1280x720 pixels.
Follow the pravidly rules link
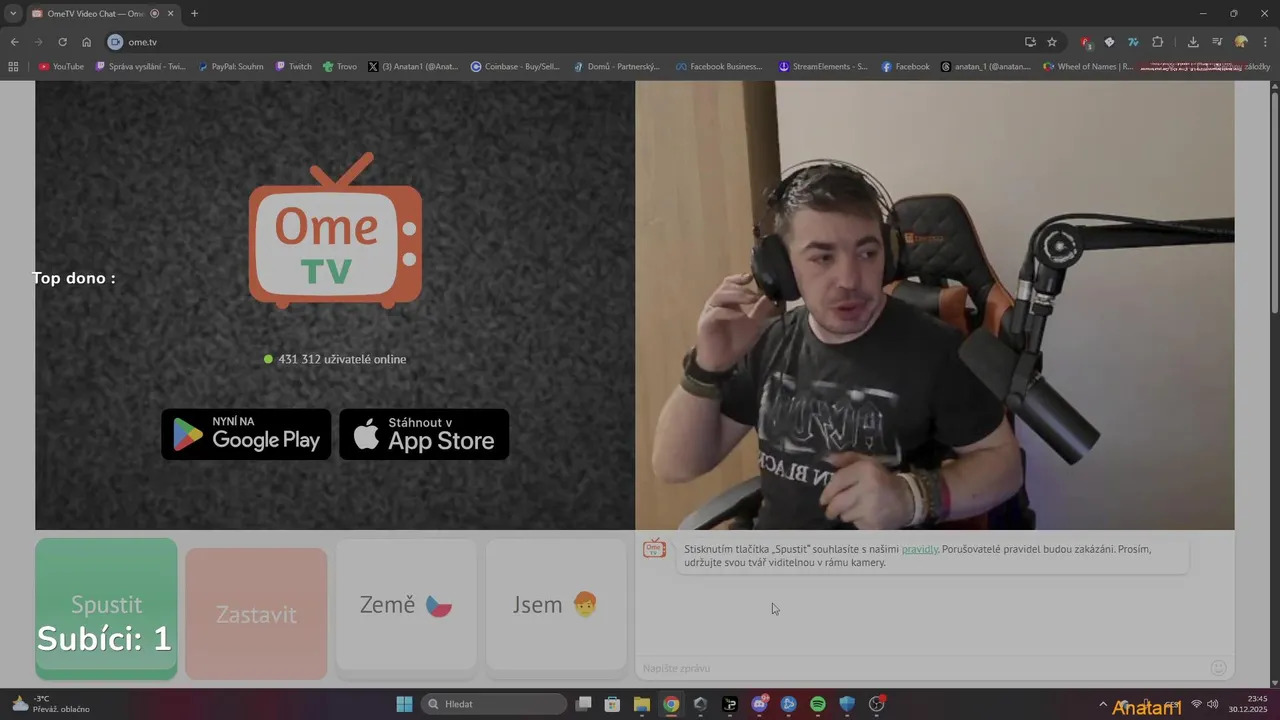tap(920, 549)
